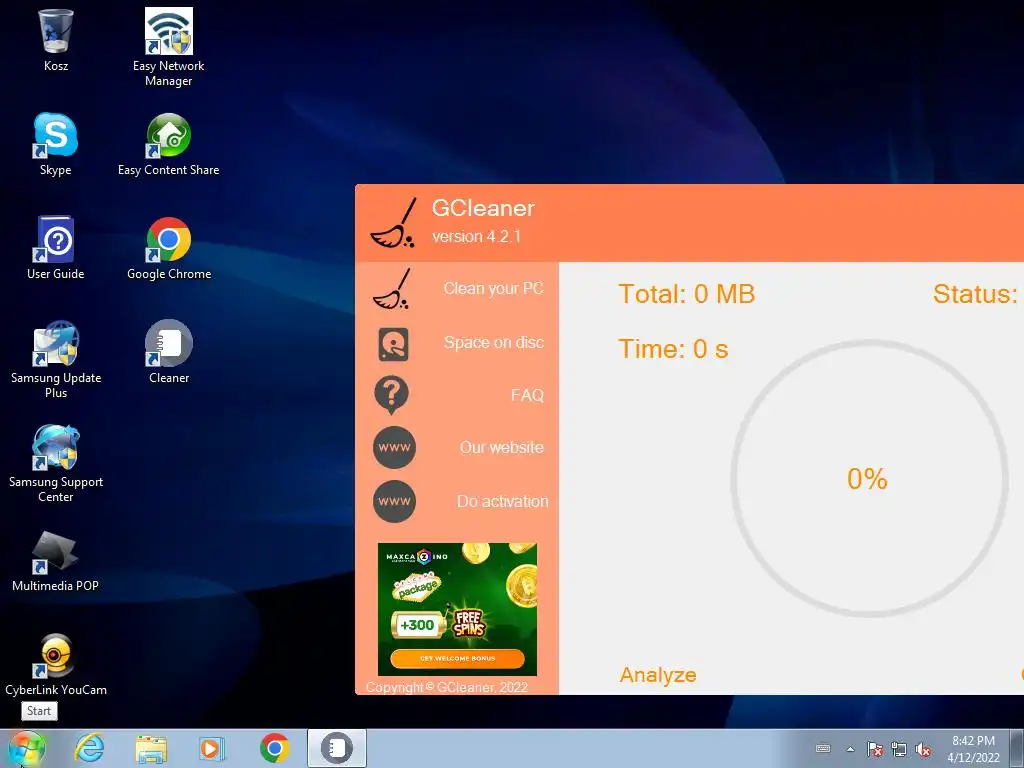Click the Get Welcome Bonus ad button
Viewport: 1024px width, 768px height.
pyautogui.click(x=457, y=658)
